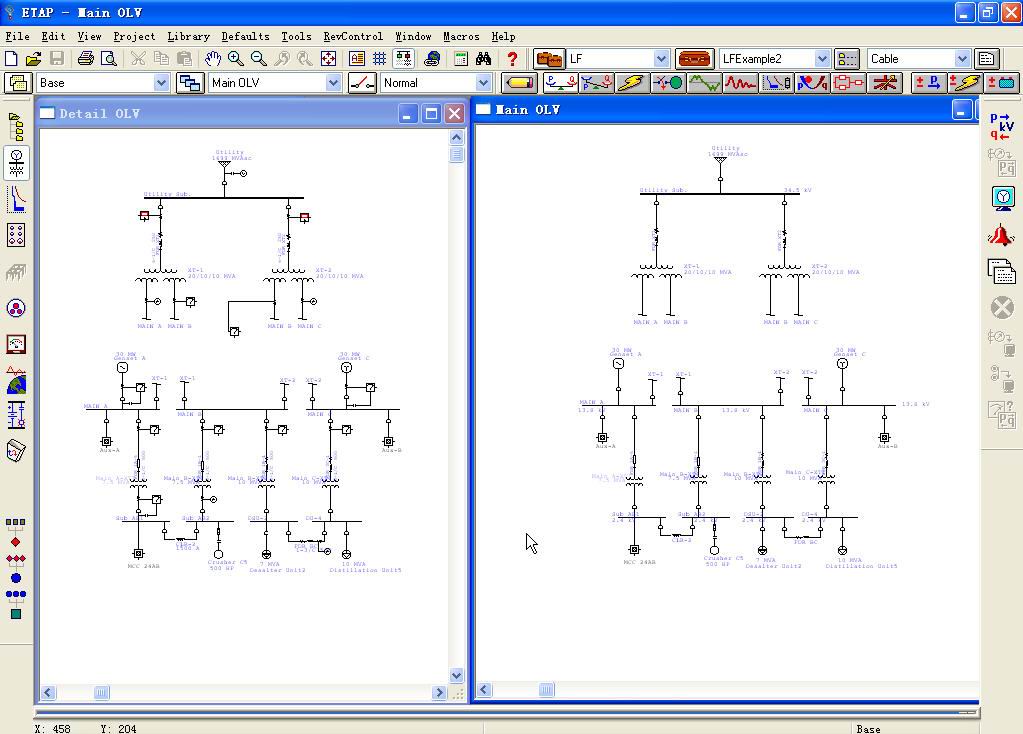Click the report pages icon in right toolbar
This screenshot has width=1023, height=734.
pyautogui.click(x=1001, y=271)
